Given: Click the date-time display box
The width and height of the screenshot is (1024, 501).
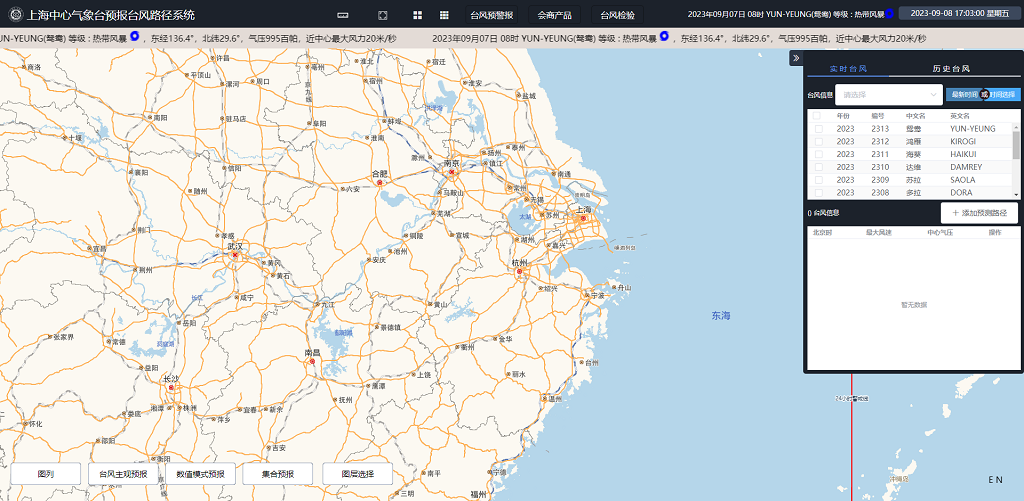Looking at the screenshot, I should pos(960,15).
